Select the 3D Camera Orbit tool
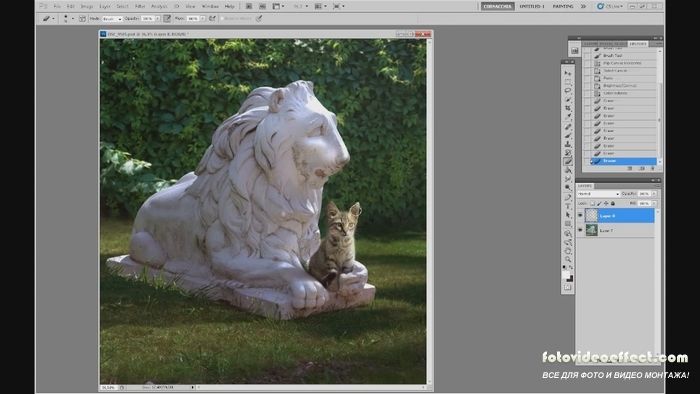Screen dimensions: 700x394 (568, 242)
